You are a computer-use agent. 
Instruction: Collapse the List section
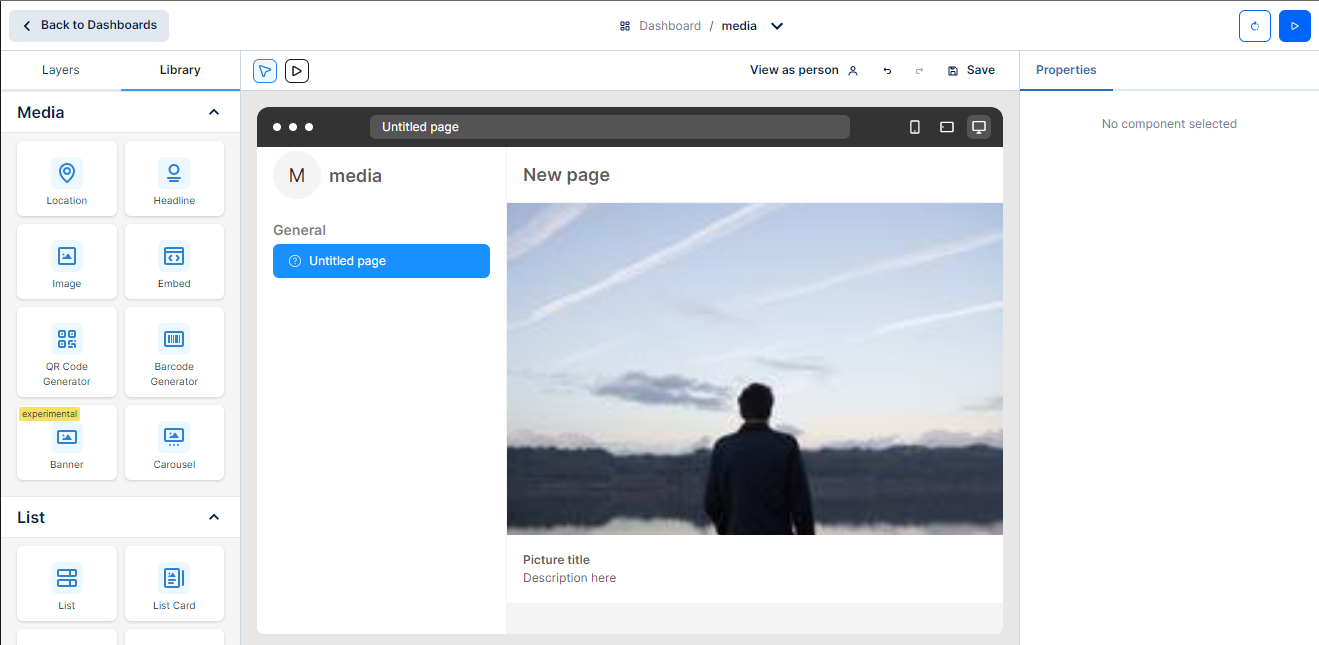pyautogui.click(x=213, y=517)
